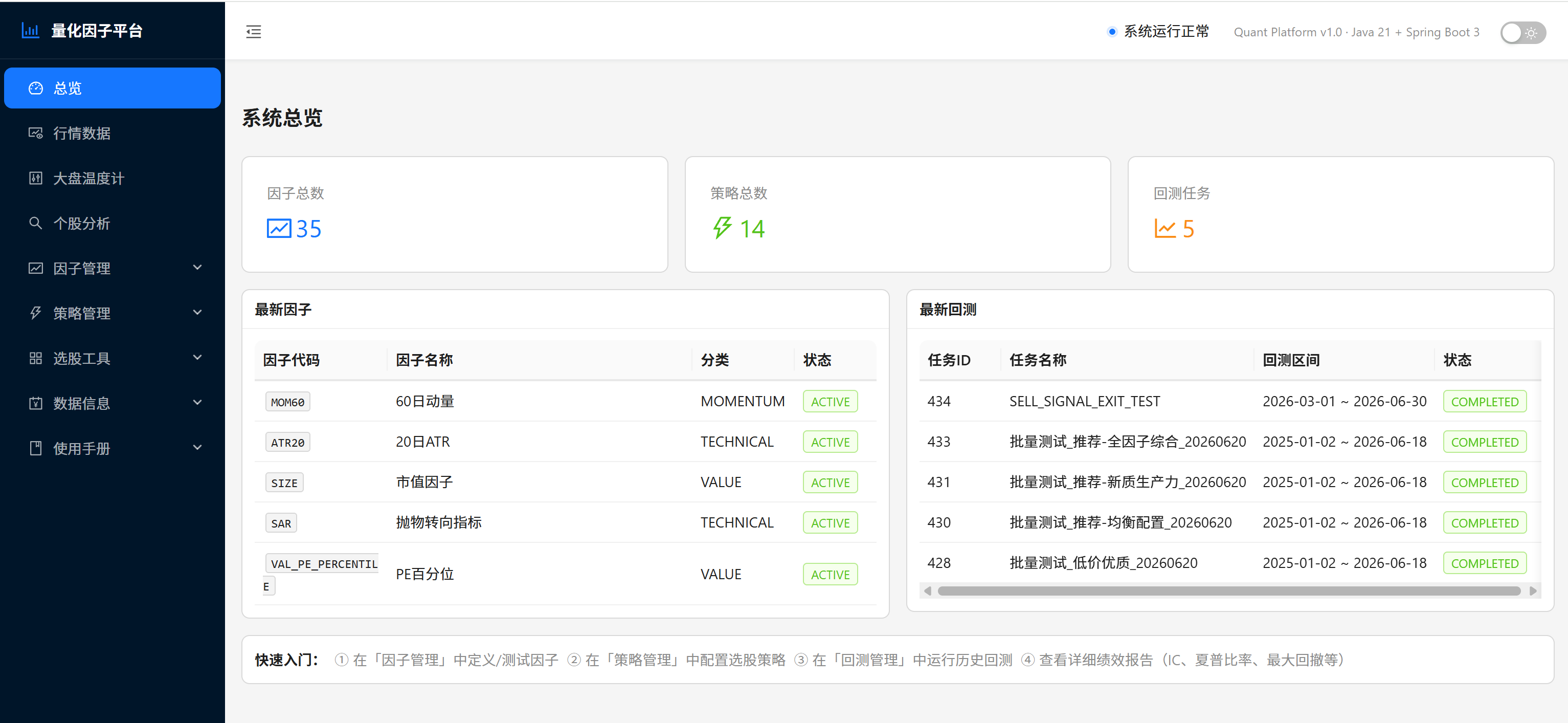Expand the 数据信息 submenu chevron

(197, 403)
